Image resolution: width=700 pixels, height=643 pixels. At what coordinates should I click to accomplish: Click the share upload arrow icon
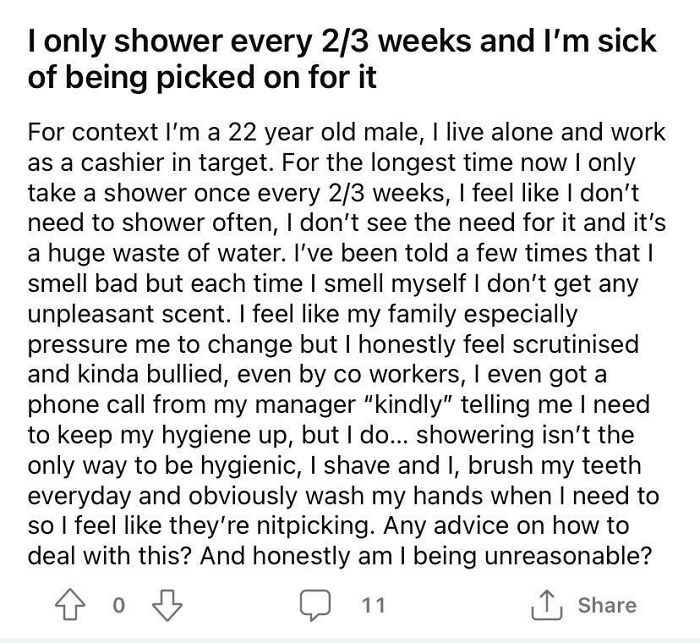546,605
